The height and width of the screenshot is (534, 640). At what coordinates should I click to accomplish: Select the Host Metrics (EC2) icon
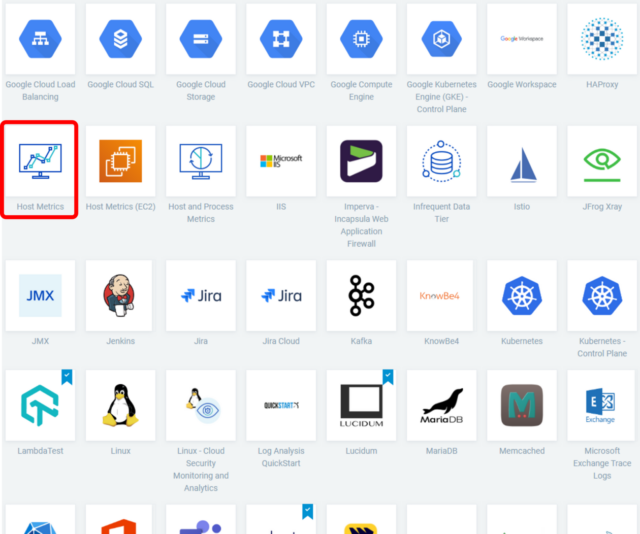(x=120, y=161)
